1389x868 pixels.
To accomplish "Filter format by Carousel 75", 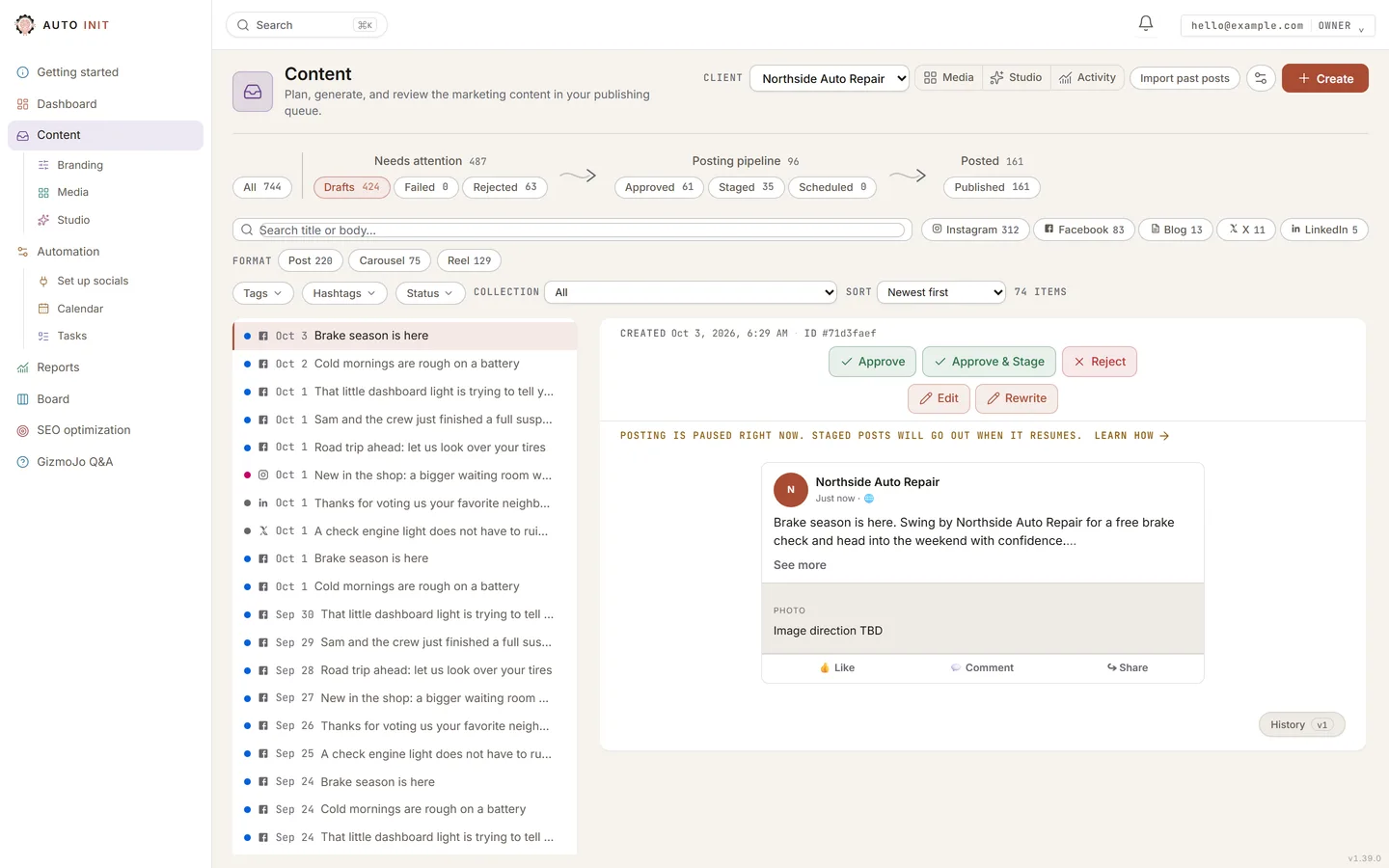I will (390, 260).
